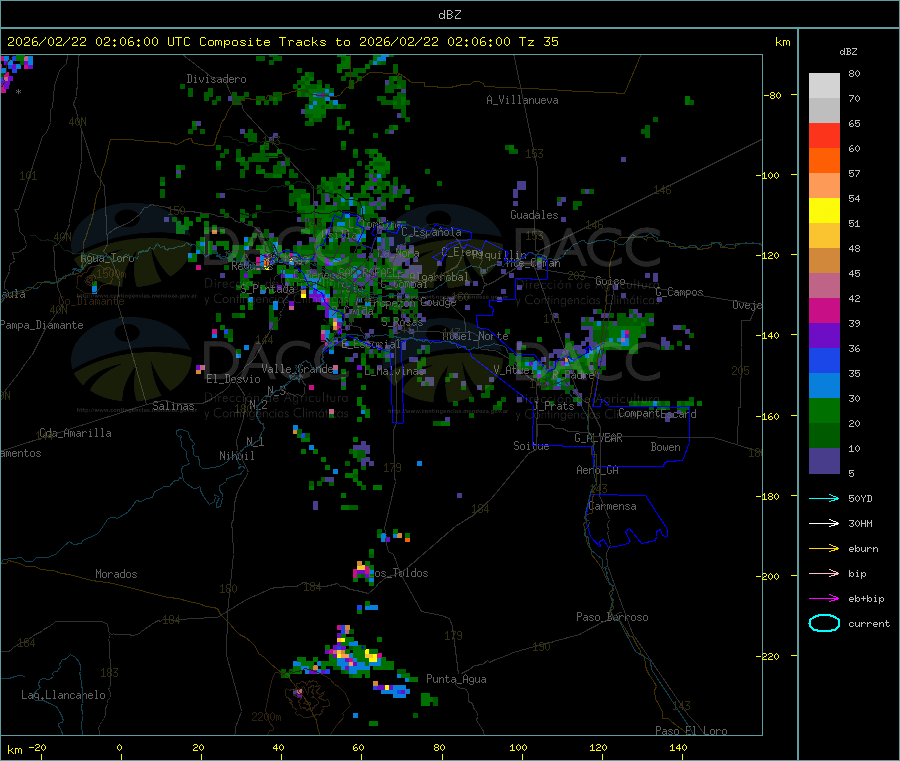The image size is (900, 761).
Task: Select the red swatch in the dBZ scale
Action: coord(824,135)
